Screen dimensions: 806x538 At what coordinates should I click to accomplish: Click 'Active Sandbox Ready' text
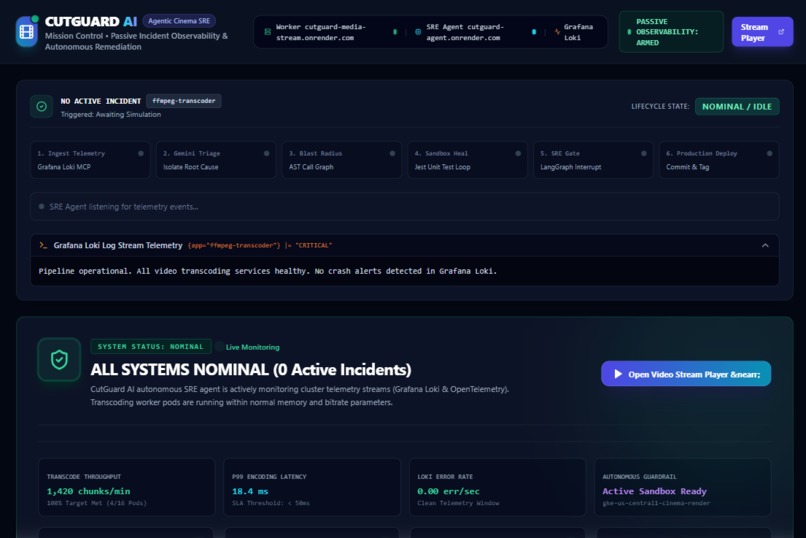(x=654, y=491)
